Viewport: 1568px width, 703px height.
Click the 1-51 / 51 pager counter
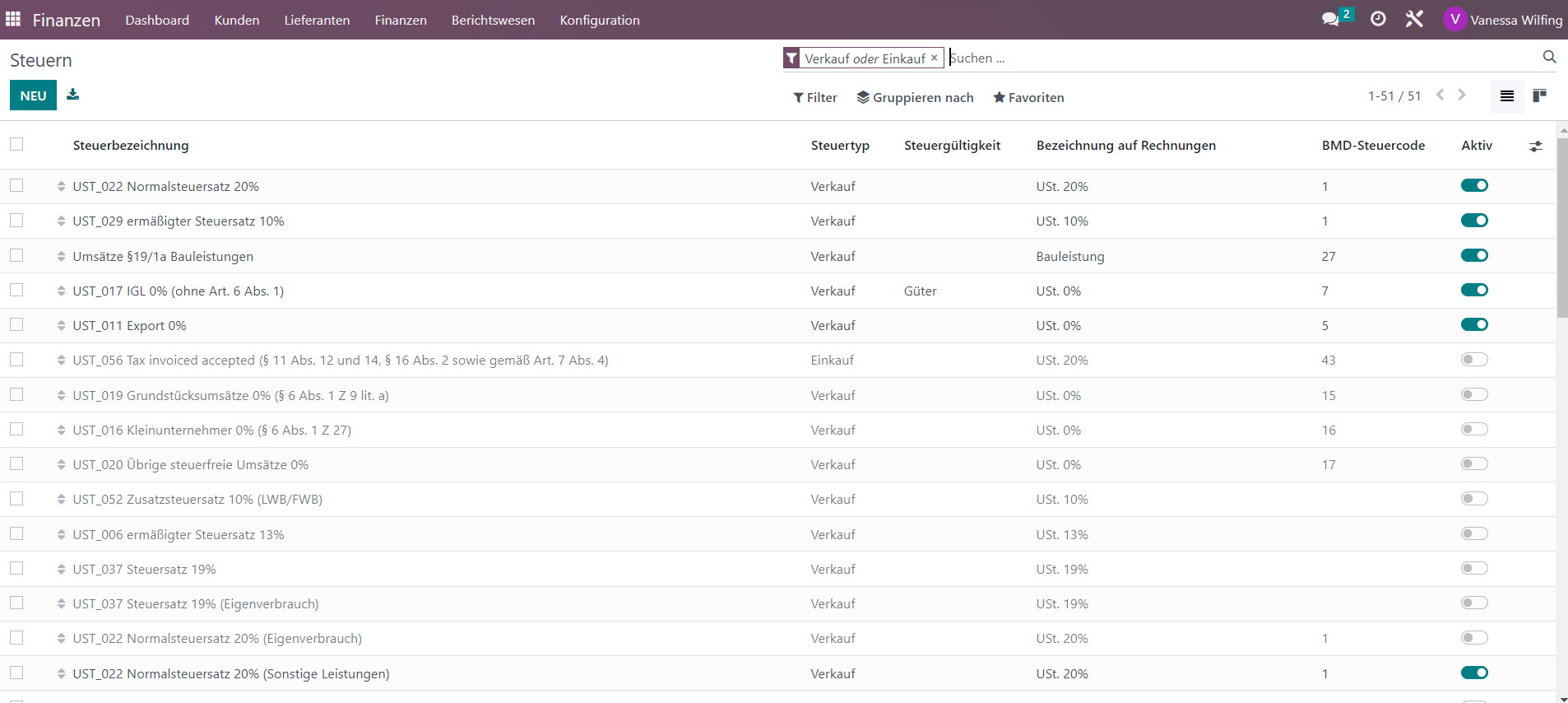coord(1394,96)
